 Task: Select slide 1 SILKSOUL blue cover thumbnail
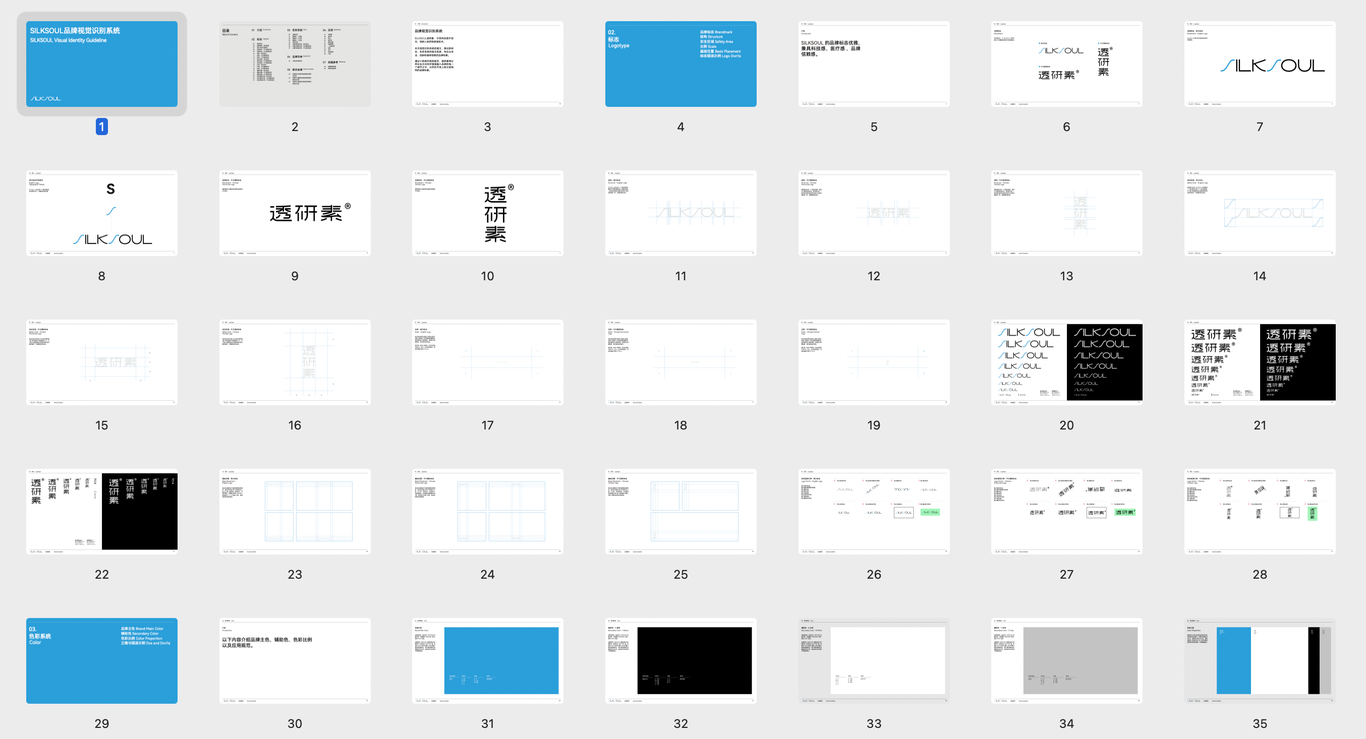point(102,64)
